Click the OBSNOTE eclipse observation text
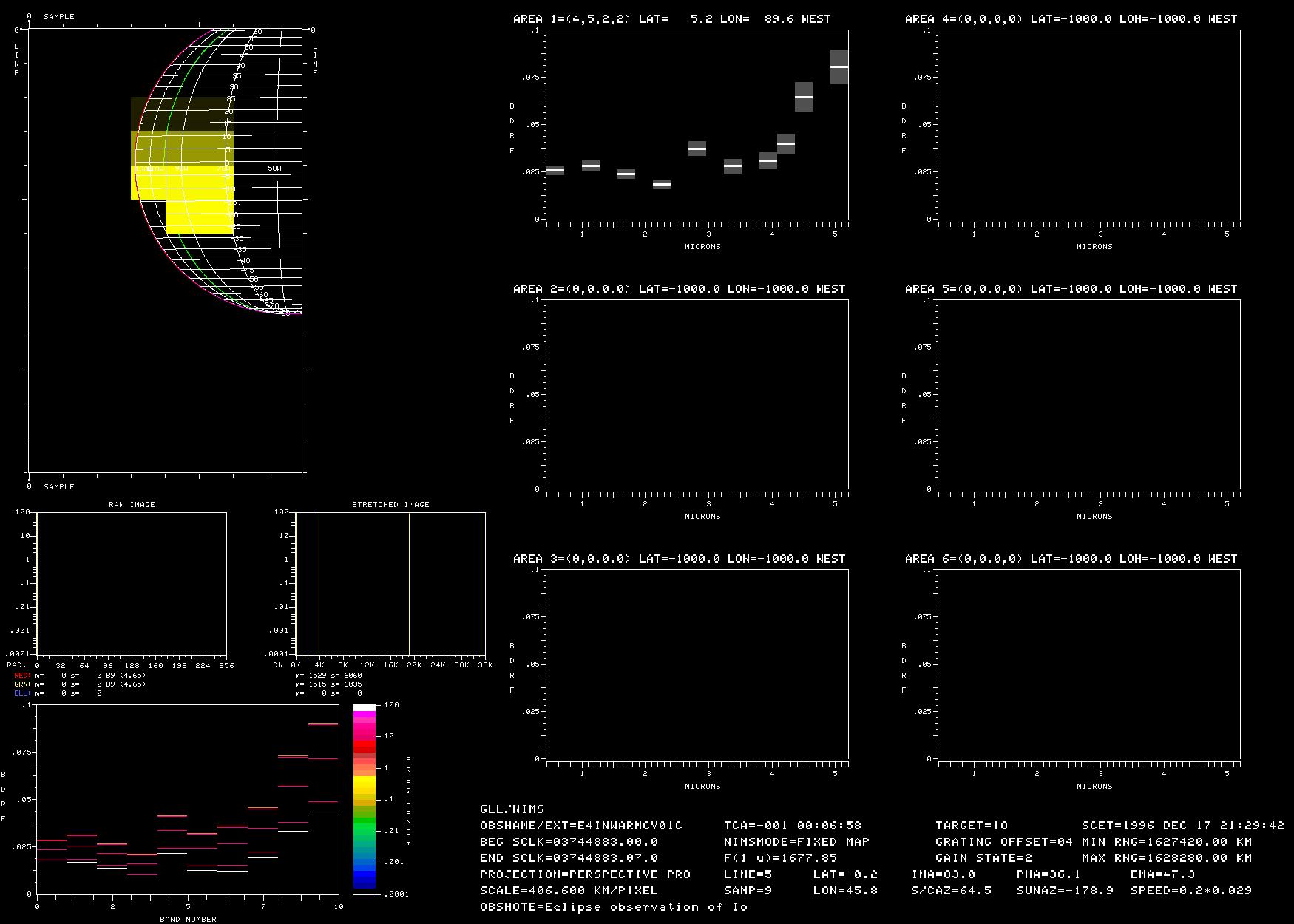The width and height of the screenshot is (1294, 924). coord(613,907)
